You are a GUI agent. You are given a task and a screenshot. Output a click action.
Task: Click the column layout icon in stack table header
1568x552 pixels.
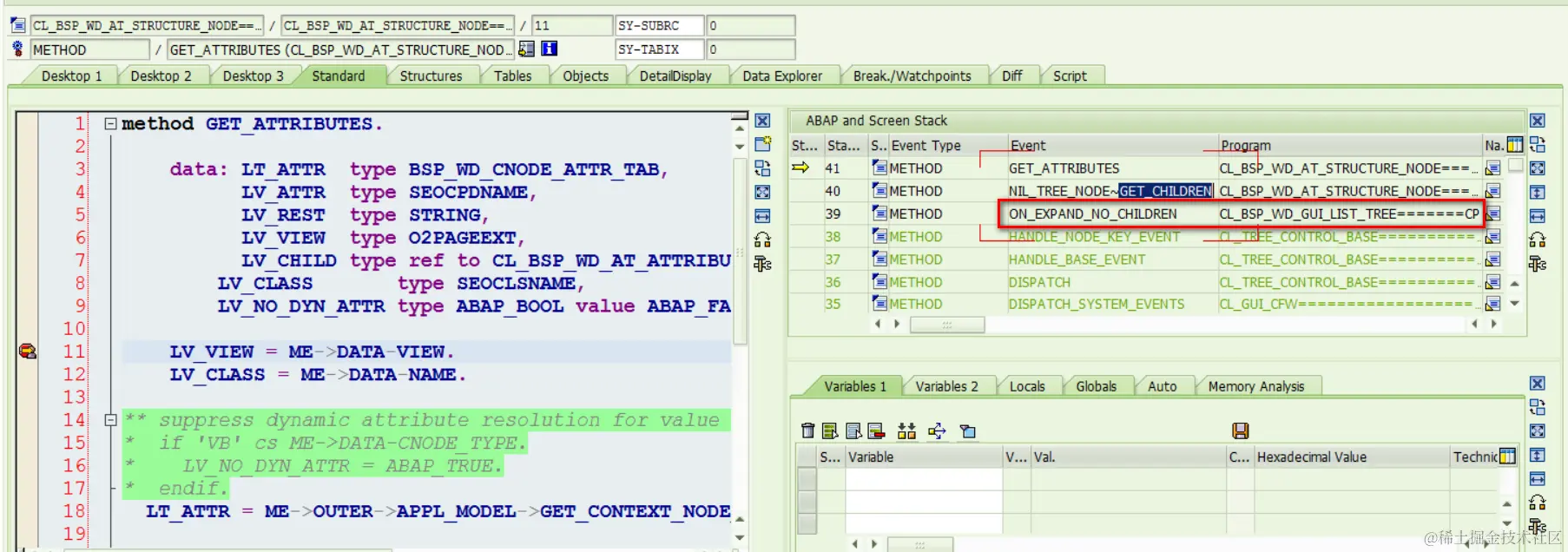[1515, 145]
